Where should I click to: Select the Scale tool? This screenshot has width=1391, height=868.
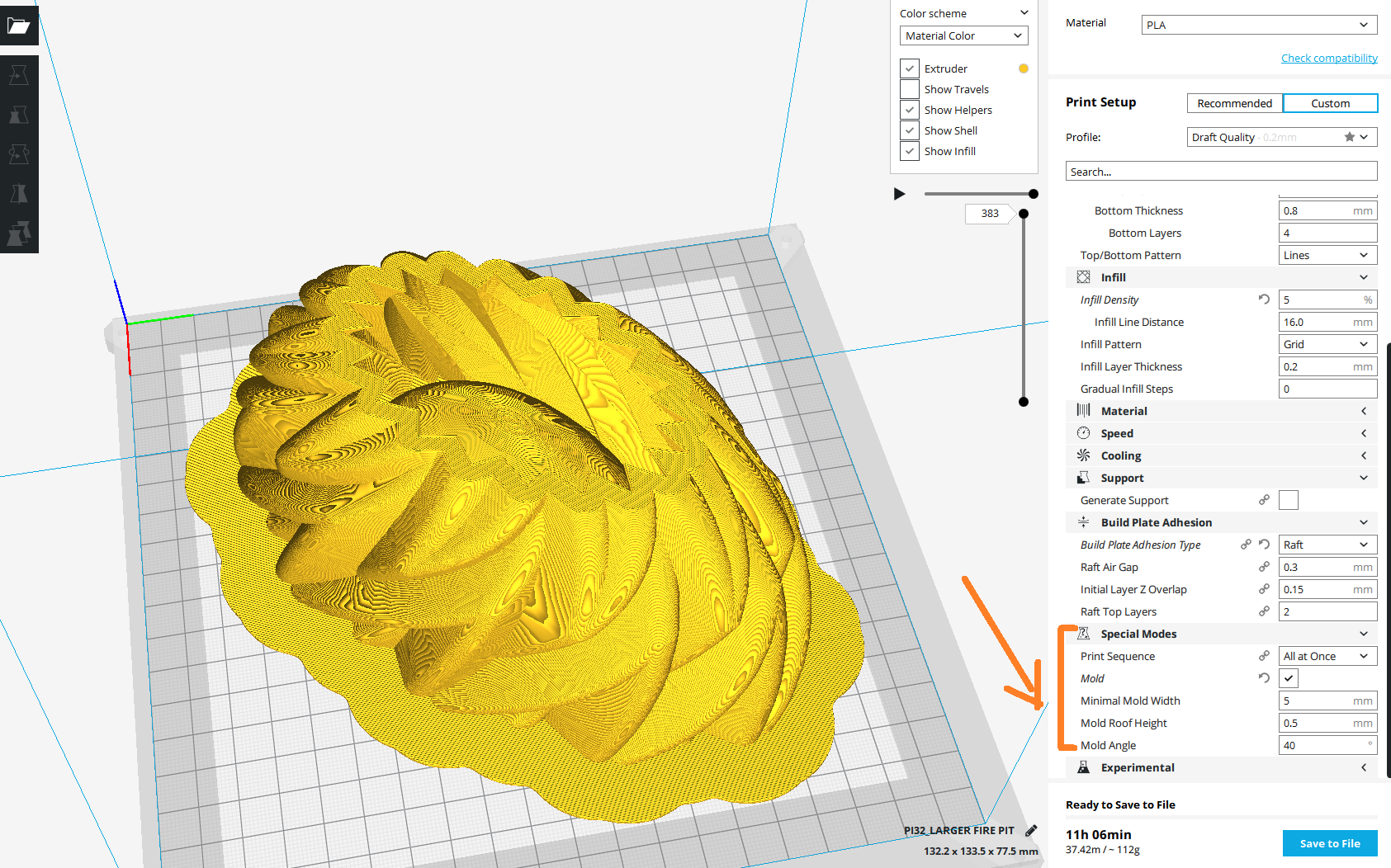point(18,115)
